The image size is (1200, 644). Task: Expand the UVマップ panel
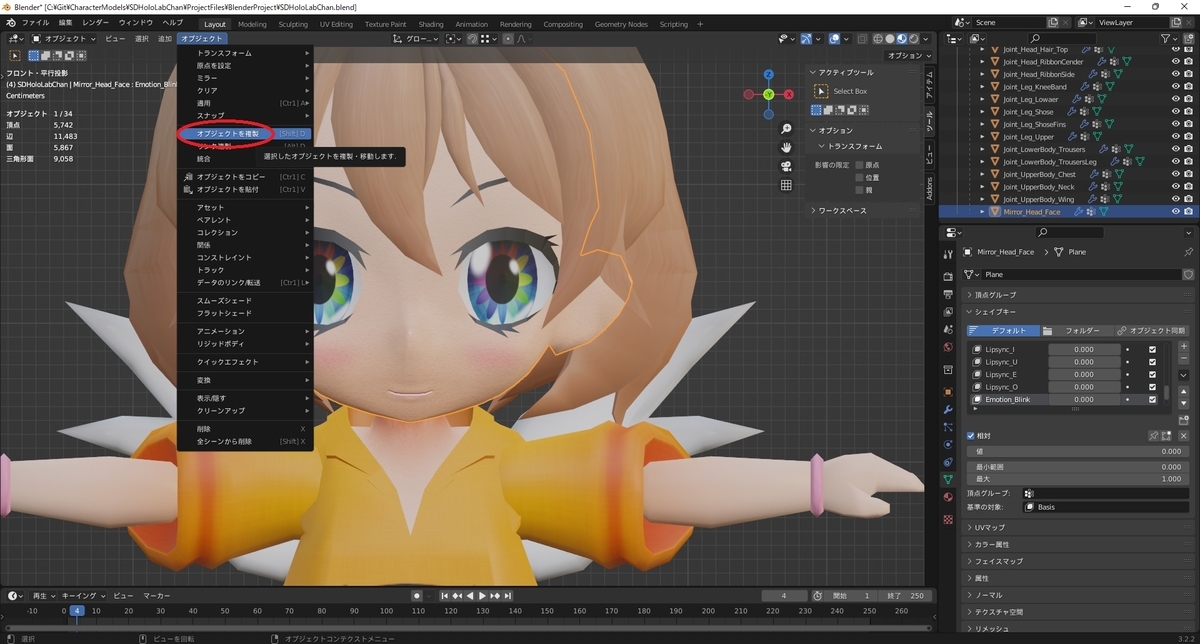pos(1078,526)
